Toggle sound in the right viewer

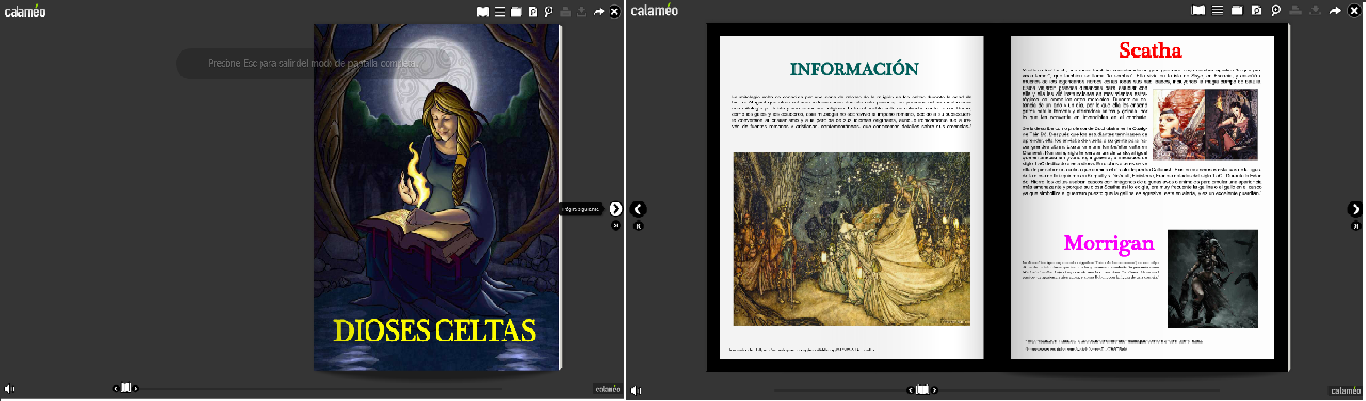pos(637,390)
